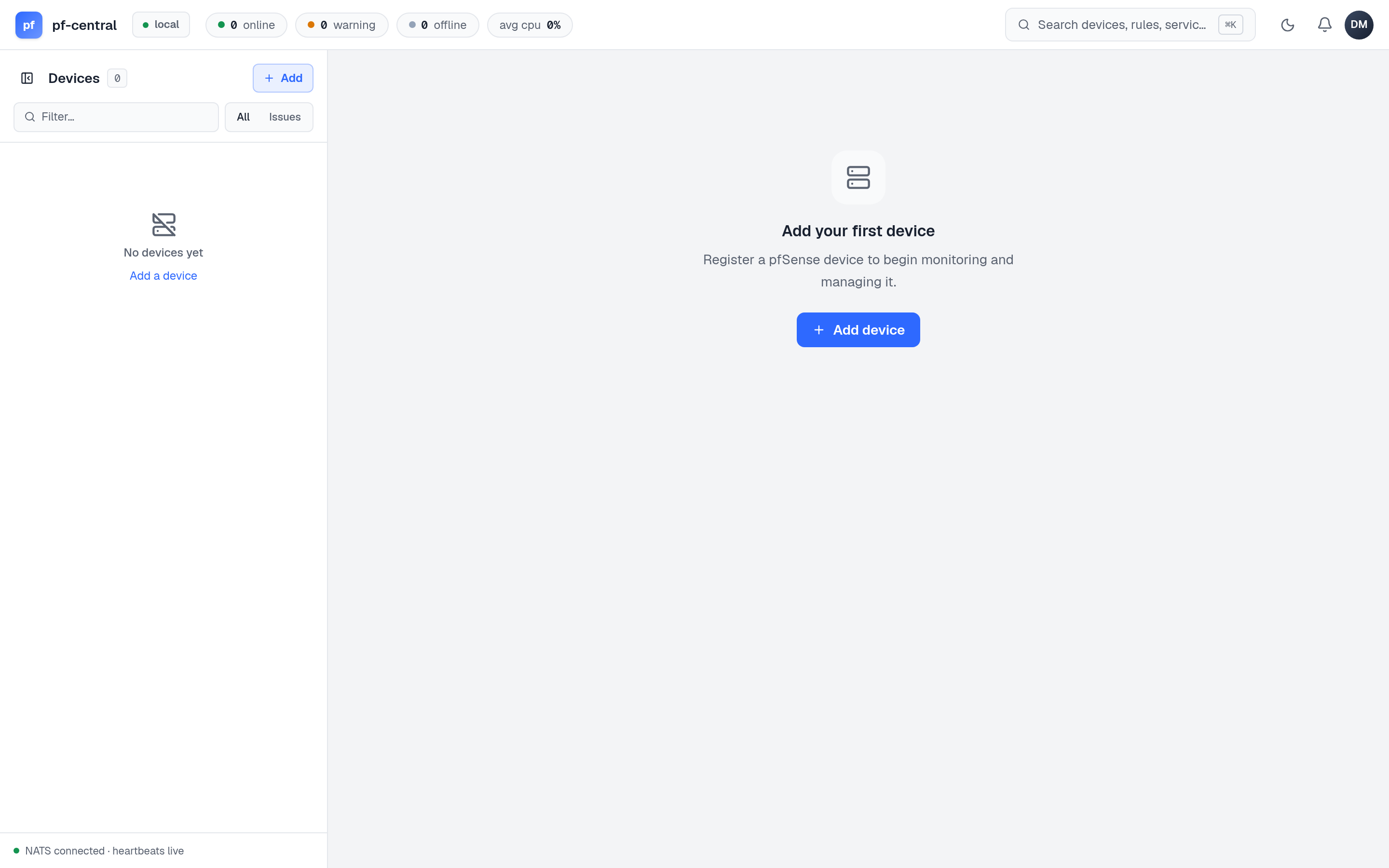
Task: Click the No devices yet icon
Action: 163,224
